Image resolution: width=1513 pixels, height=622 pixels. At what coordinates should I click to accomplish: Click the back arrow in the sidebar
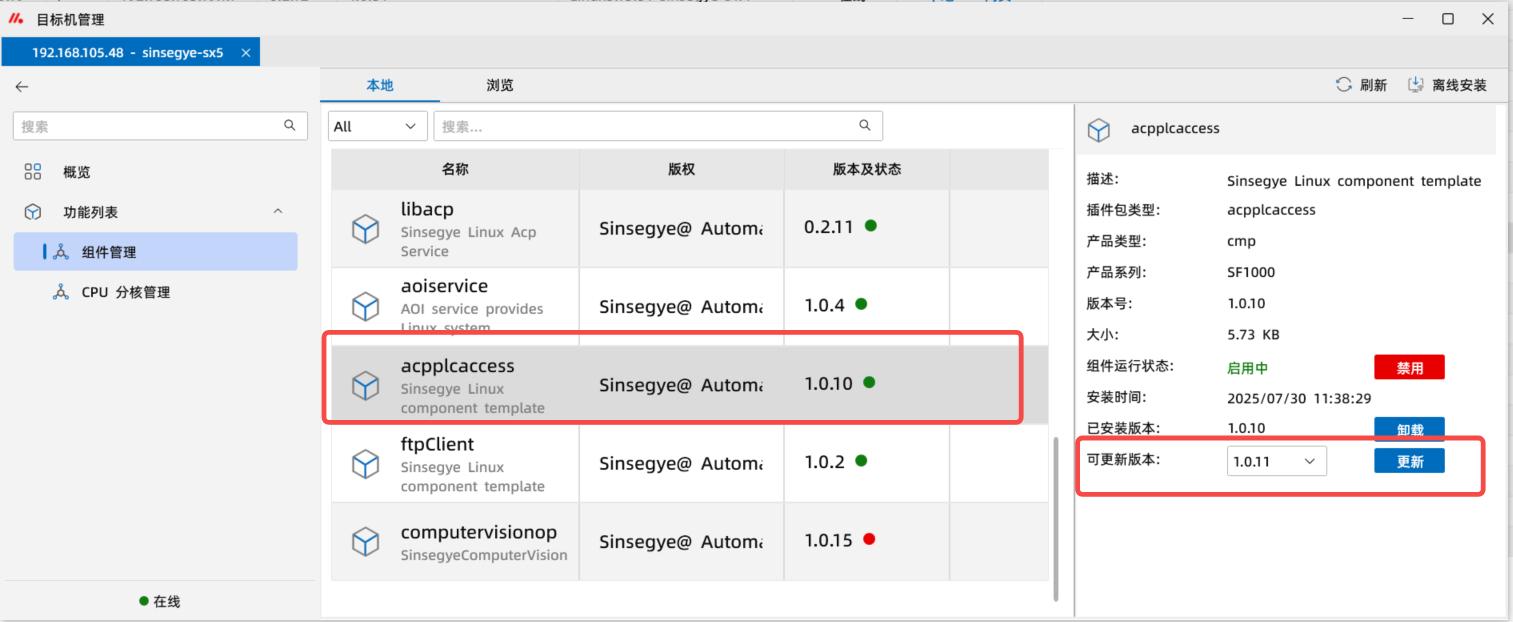click(x=22, y=87)
